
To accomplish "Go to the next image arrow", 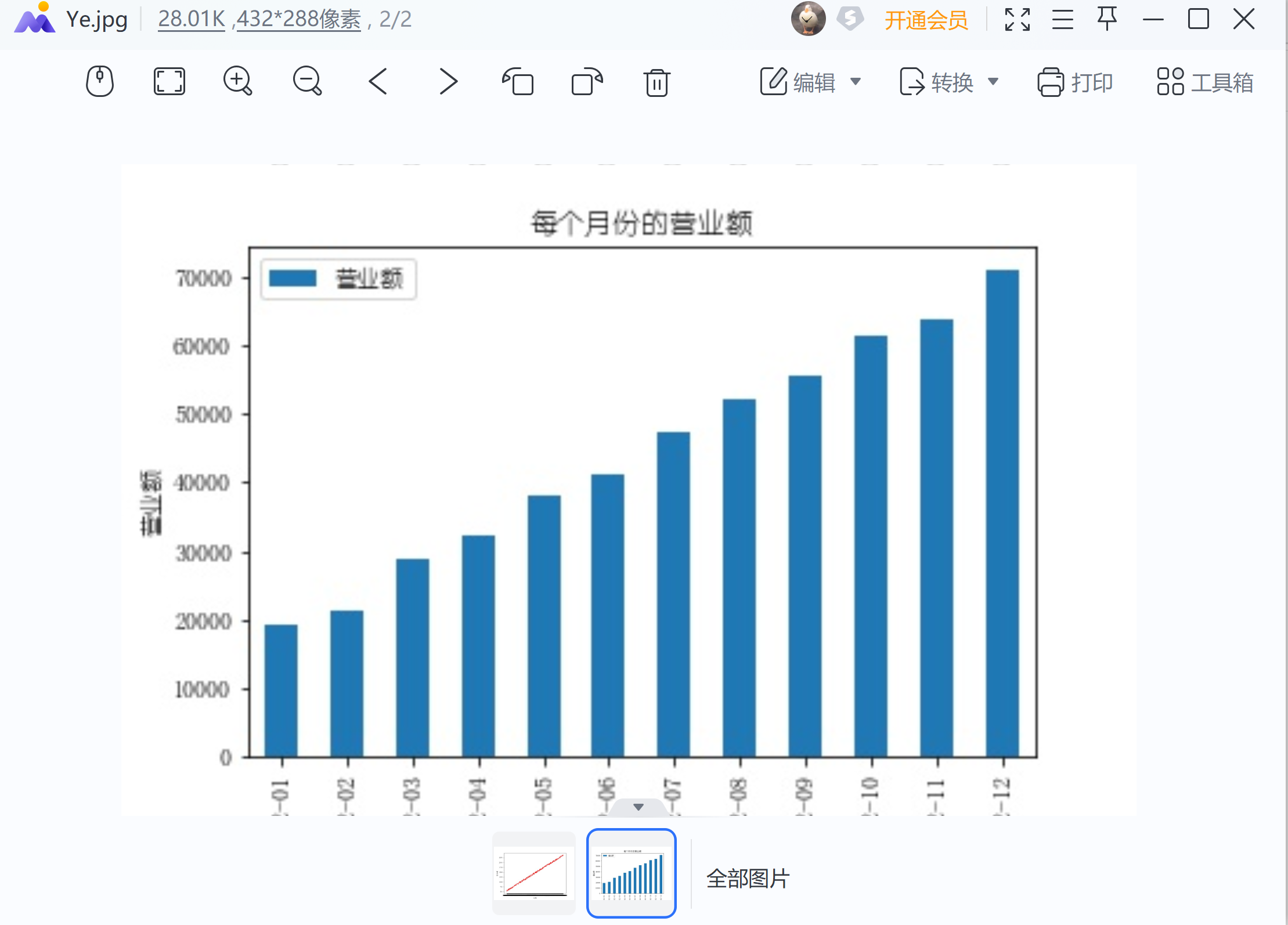I will [448, 81].
